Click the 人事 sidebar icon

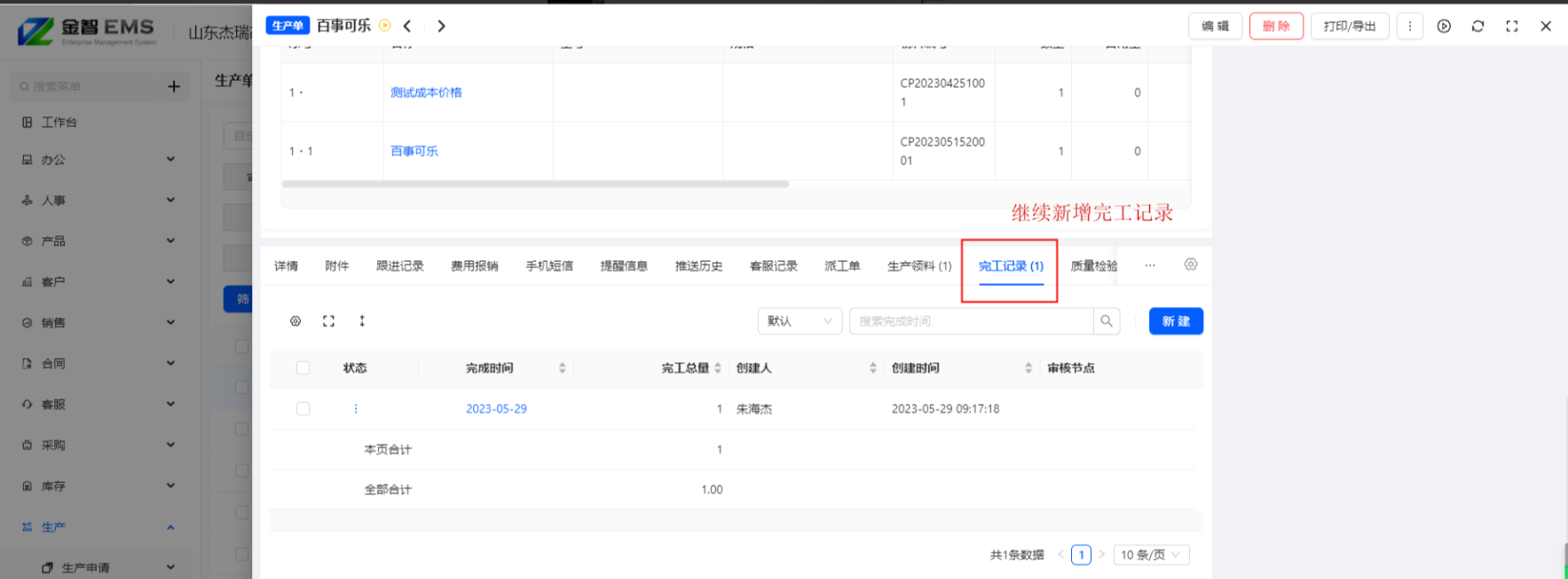(28, 201)
